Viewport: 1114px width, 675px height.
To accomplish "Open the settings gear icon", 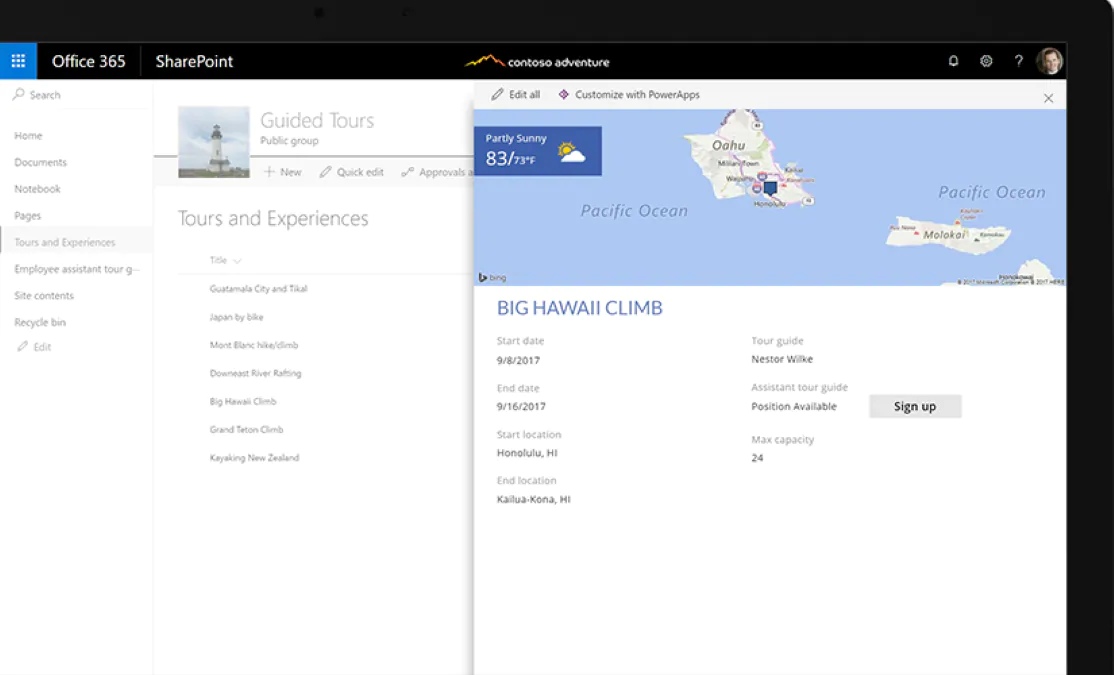I will pyautogui.click(x=986, y=61).
